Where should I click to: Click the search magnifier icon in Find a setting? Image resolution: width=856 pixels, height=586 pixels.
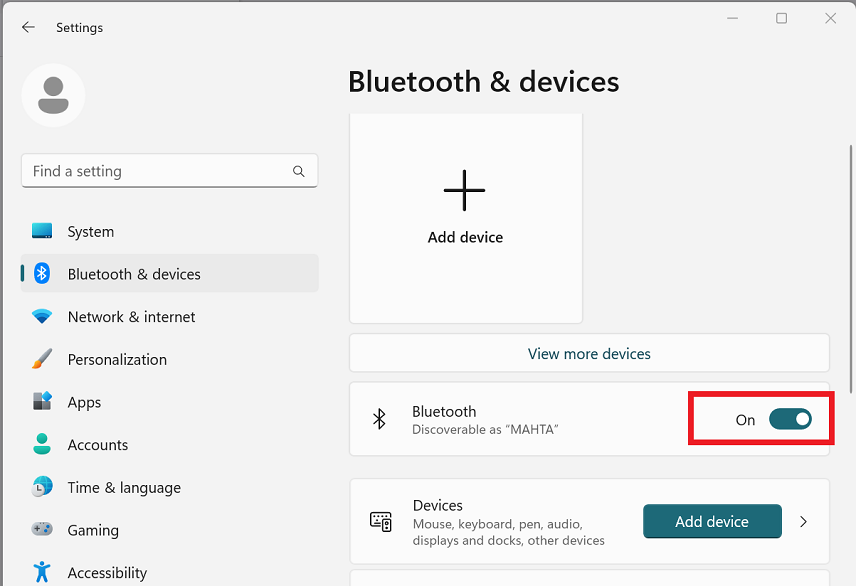point(299,171)
